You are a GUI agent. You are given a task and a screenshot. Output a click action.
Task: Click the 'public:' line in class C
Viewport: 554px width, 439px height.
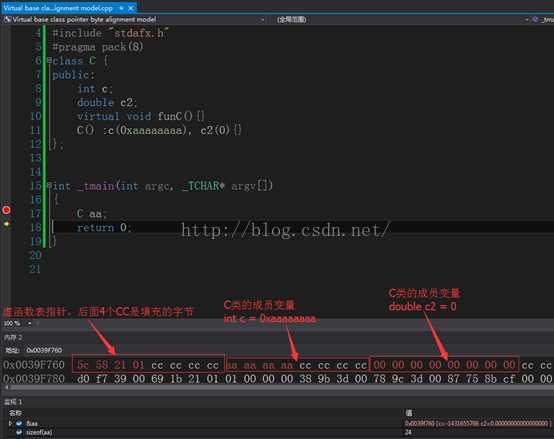pyautogui.click(x=73, y=75)
